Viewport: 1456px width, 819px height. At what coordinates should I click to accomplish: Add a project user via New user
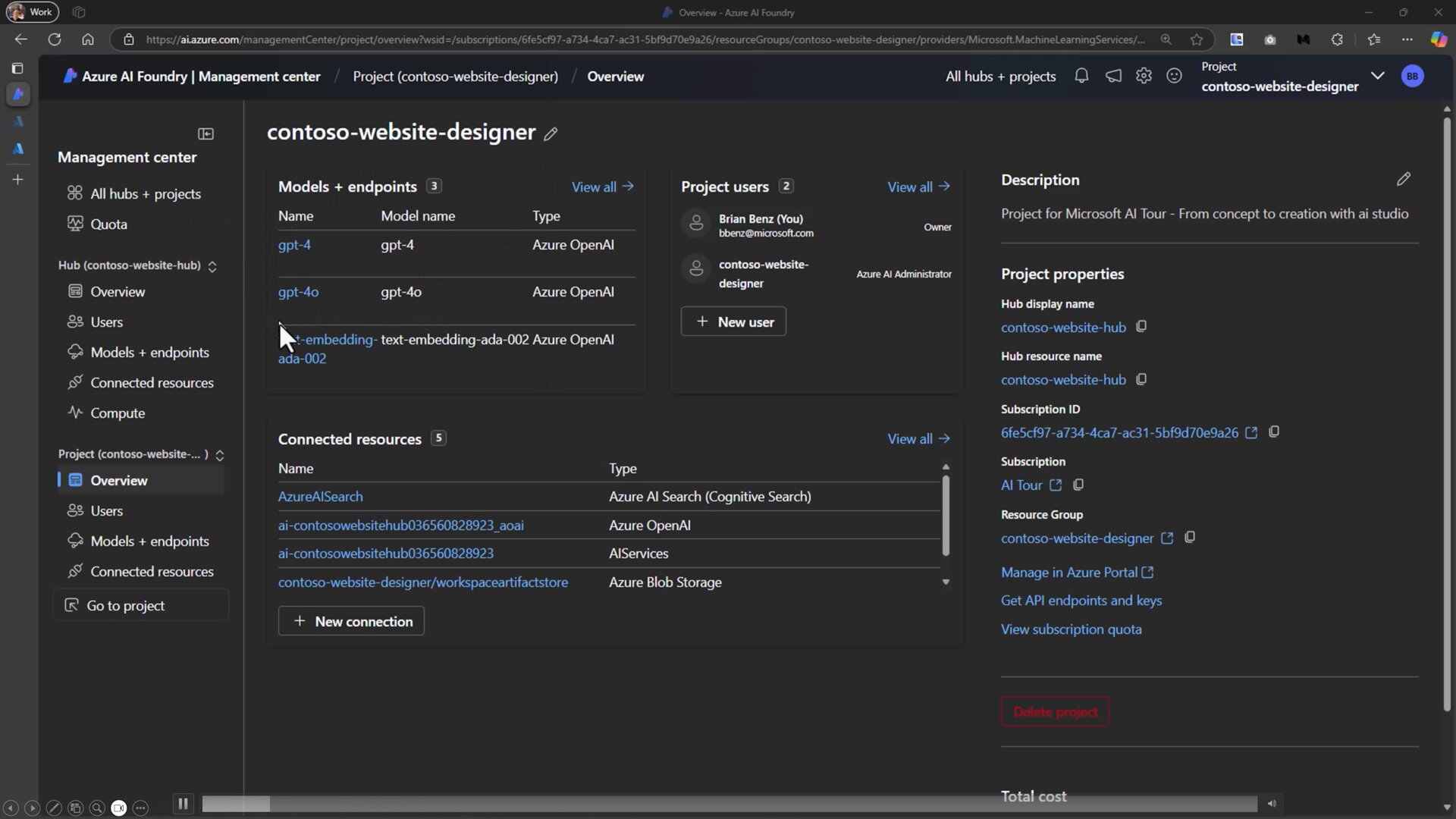click(733, 322)
